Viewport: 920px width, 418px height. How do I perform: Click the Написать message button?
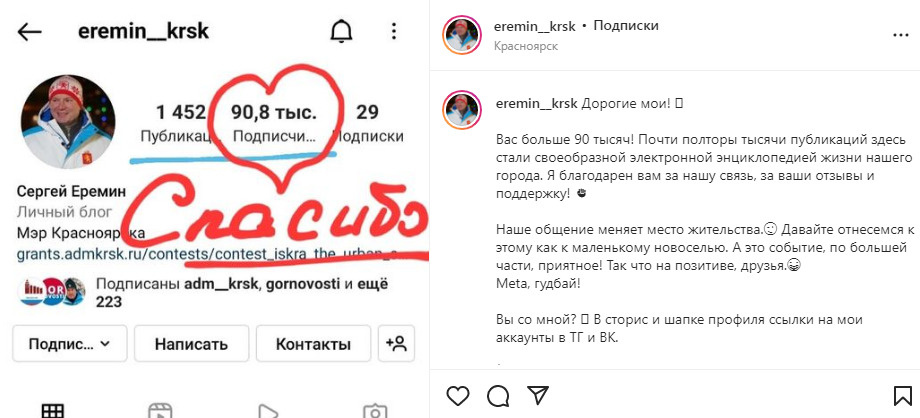tap(191, 343)
